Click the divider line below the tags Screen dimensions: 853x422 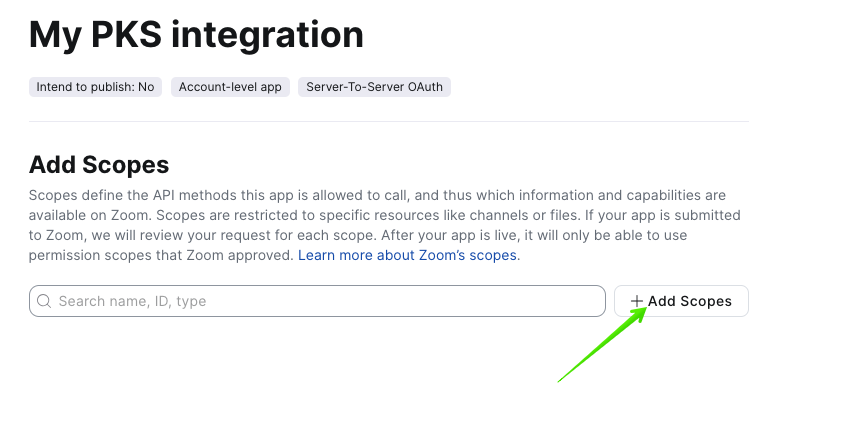coord(388,122)
